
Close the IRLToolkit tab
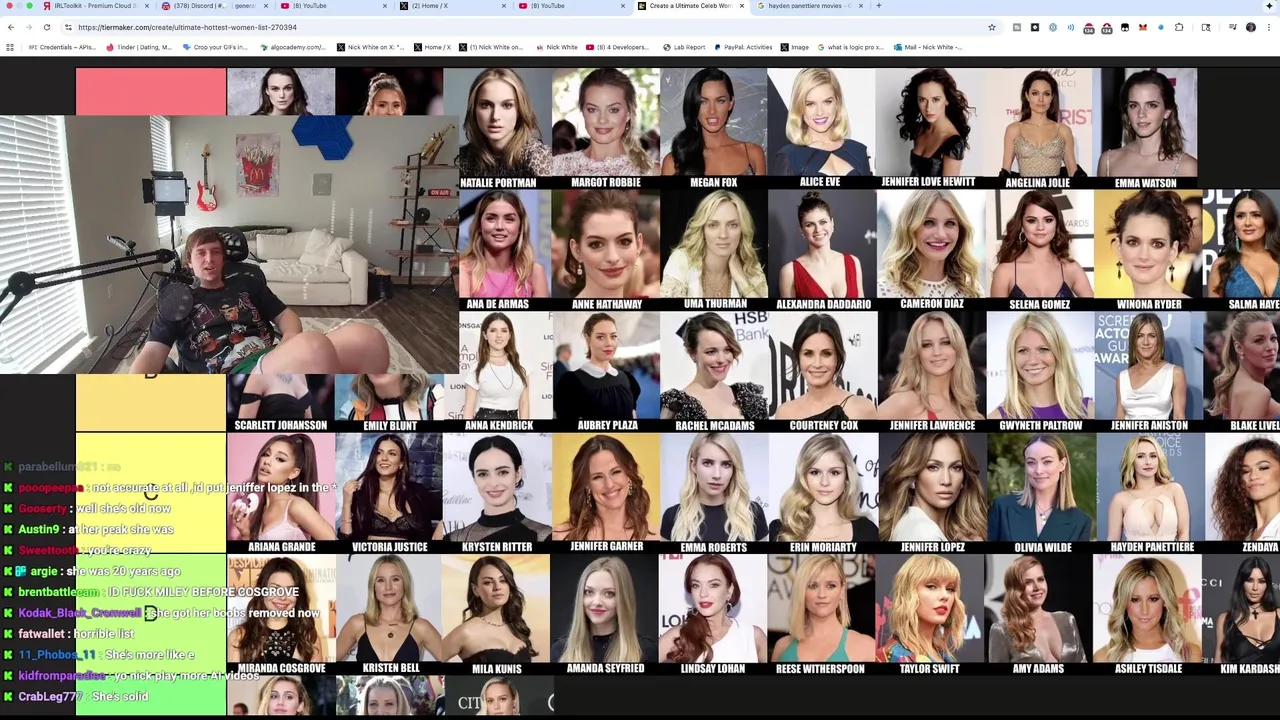[x=147, y=6]
